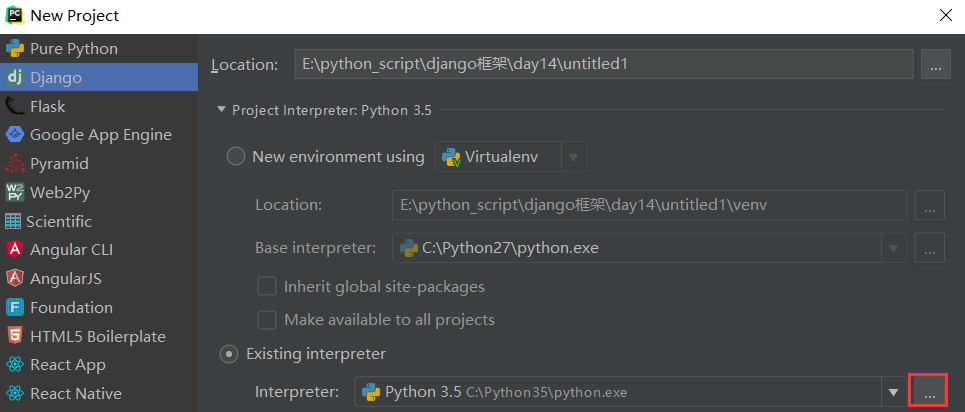965x412 pixels.
Task: Choose the Flask project icon
Action: (15, 106)
